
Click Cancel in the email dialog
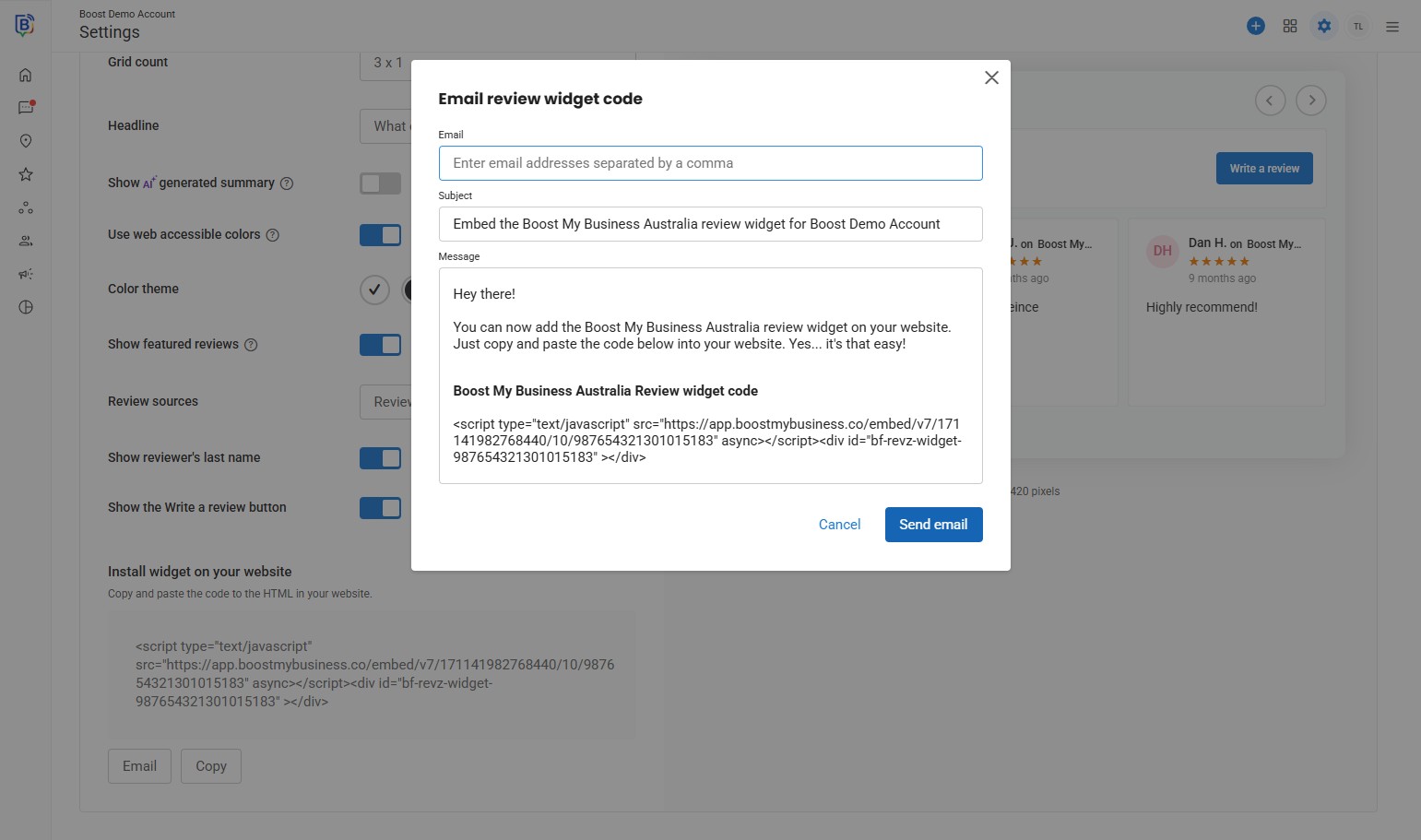pyautogui.click(x=839, y=525)
